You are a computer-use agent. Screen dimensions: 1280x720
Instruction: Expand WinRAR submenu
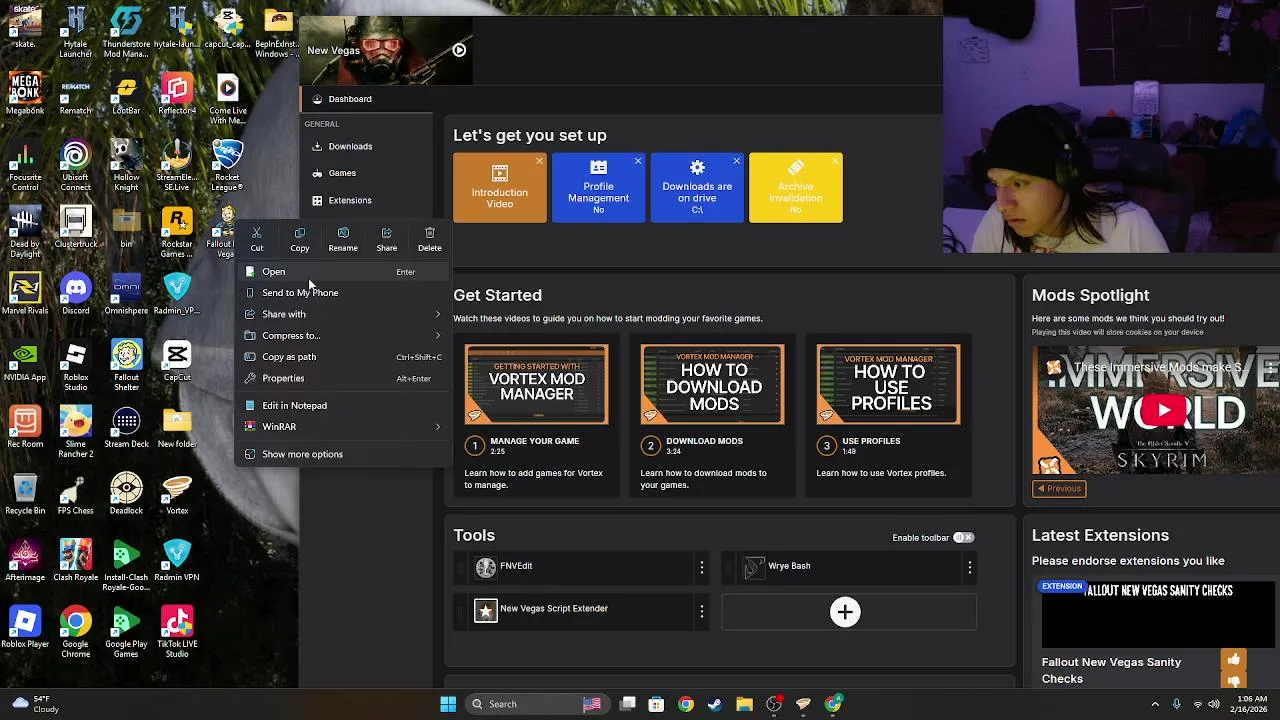(x=342, y=427)
